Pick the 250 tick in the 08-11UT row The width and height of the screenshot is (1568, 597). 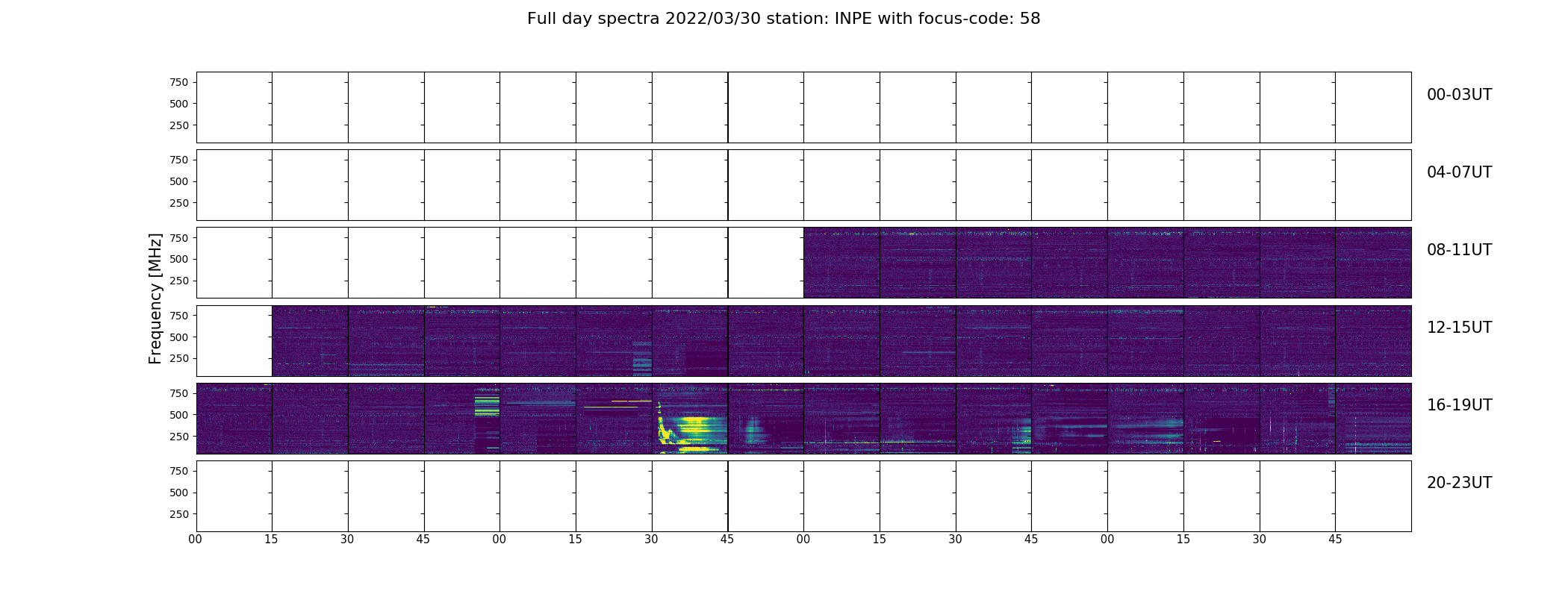(179, 281)
